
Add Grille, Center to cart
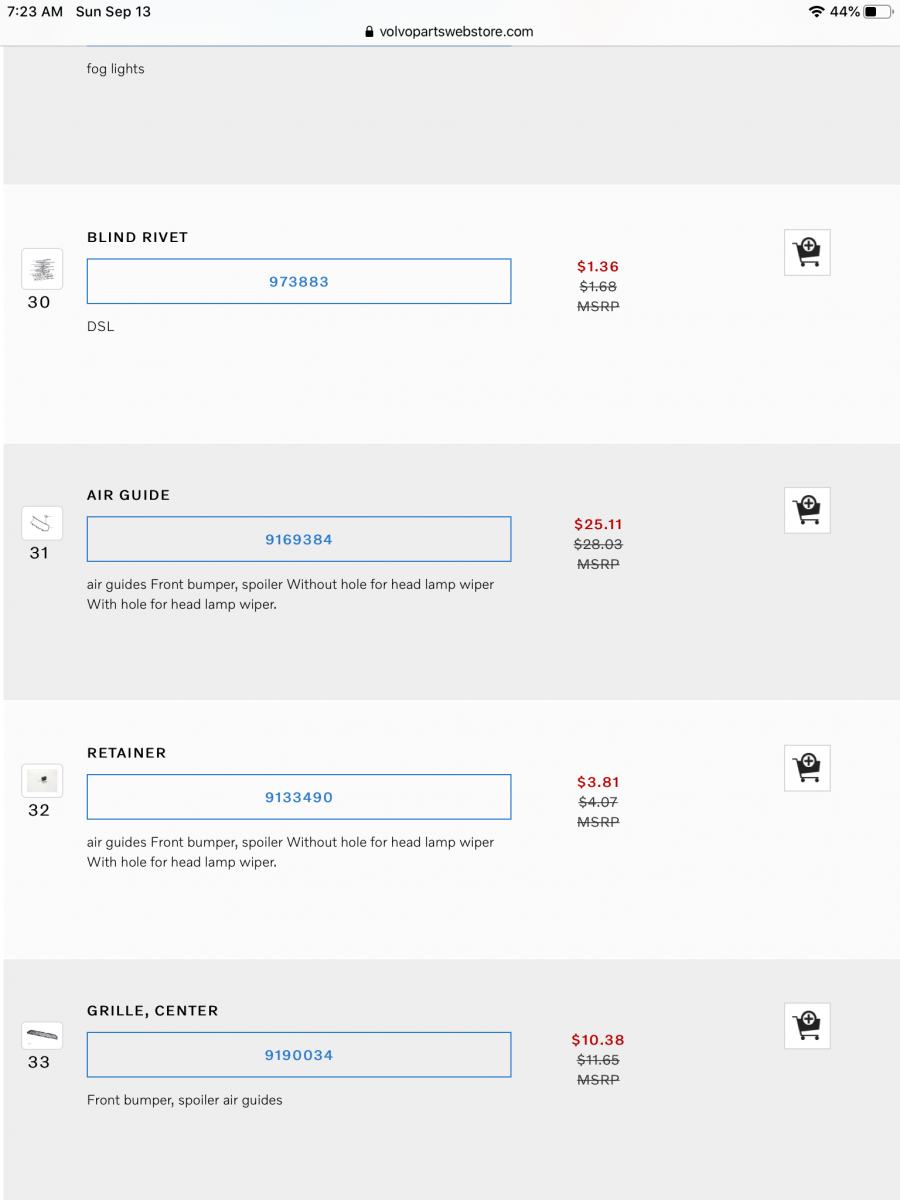click(807, 1026)
